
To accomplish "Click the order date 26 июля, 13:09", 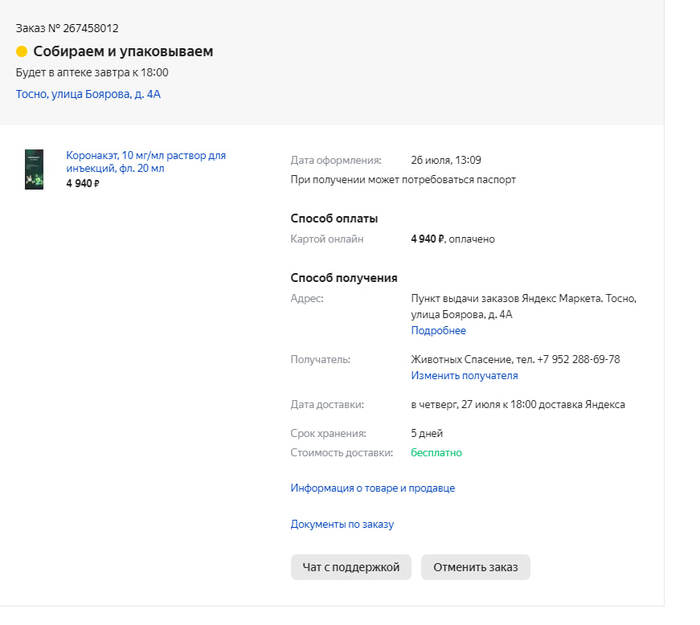I will click(446, 160).
